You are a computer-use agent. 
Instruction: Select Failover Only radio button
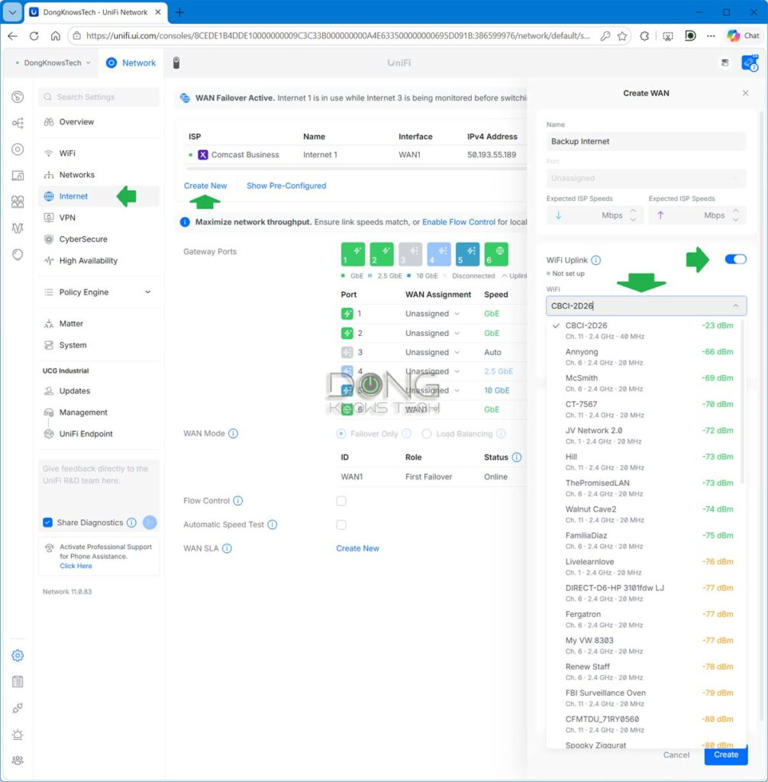coord(341,434)
